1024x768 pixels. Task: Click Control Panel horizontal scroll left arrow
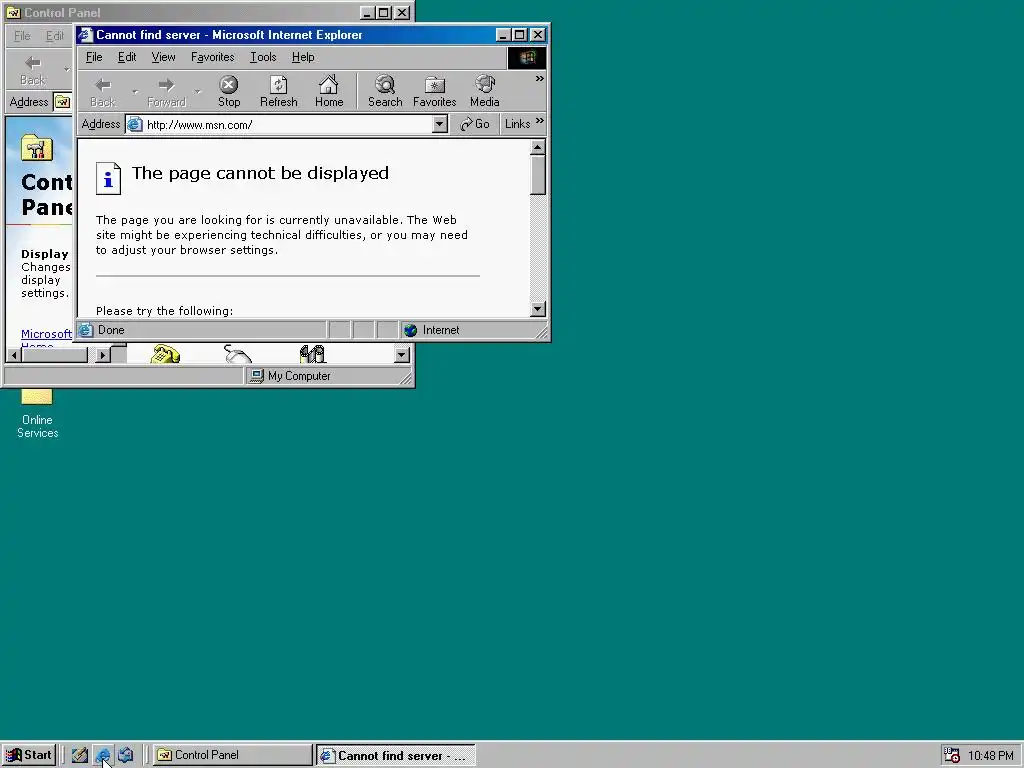tap(14, 355)
